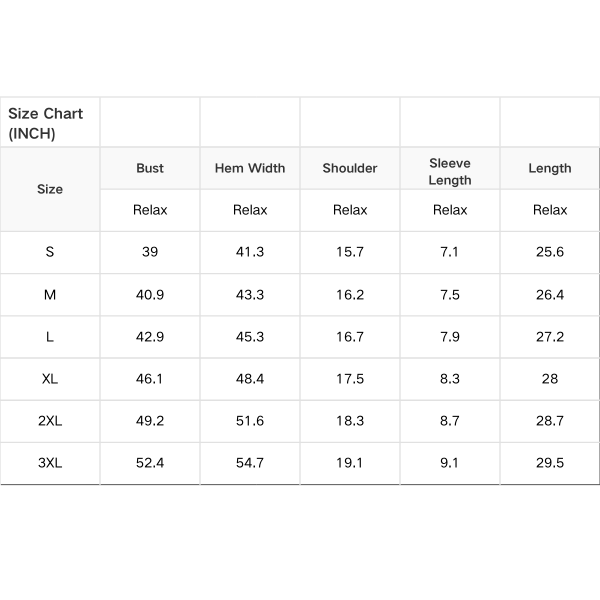Screen dimensions: 600x600
Task: Select the bust value 40.9 cell
Action: pos(150,295)
